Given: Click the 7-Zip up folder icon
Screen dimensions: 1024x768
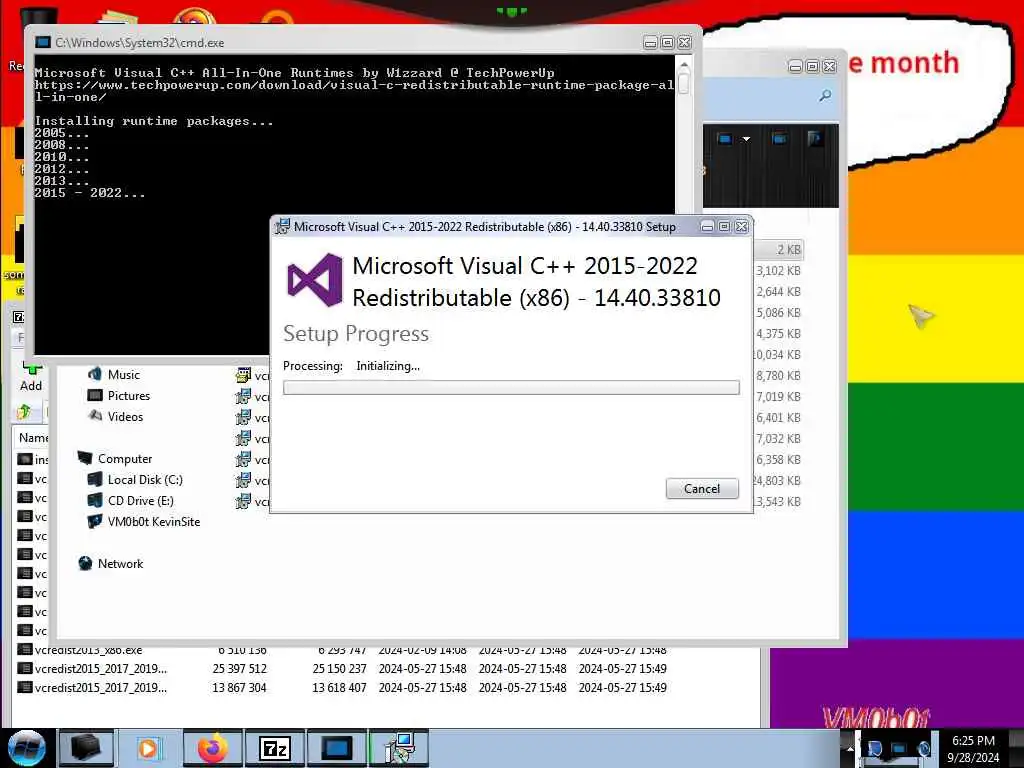Looking at the screenshot, I should pos(25,411).
